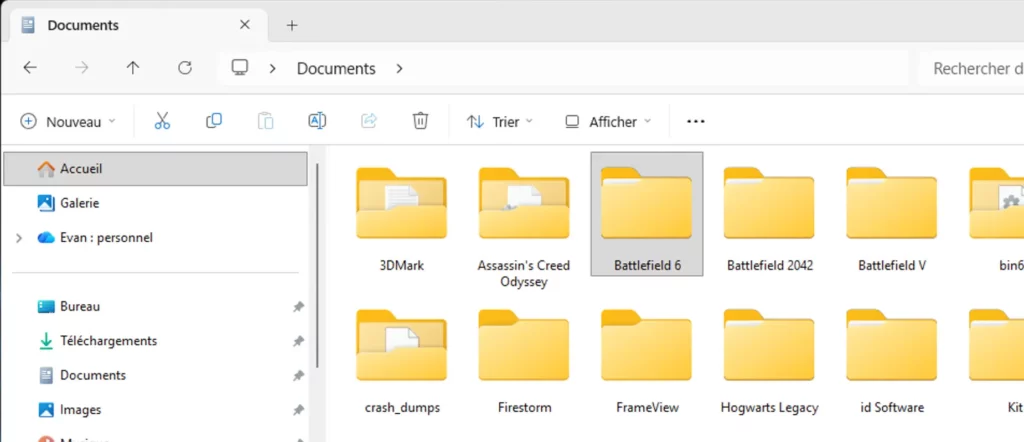The width and height of the screenshot is (1024, 442).
Task: Click the Copy icon in toolbar
Action: [214, 121]
